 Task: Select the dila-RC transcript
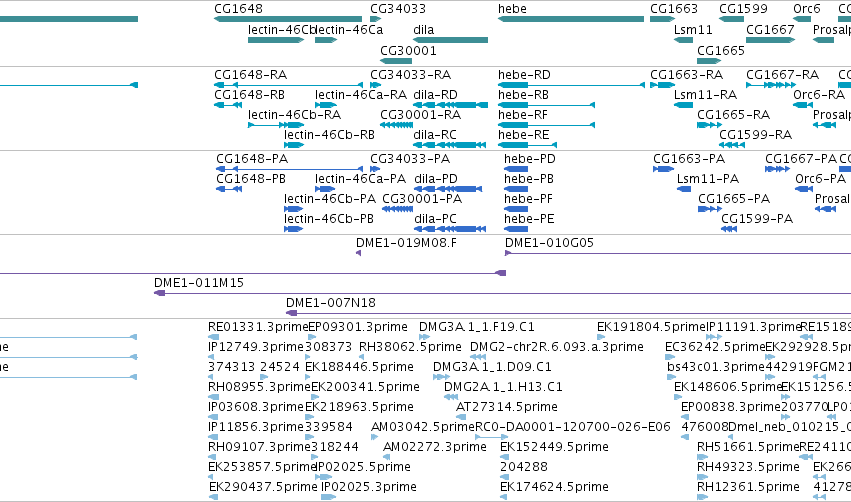[x=449, y=145]
